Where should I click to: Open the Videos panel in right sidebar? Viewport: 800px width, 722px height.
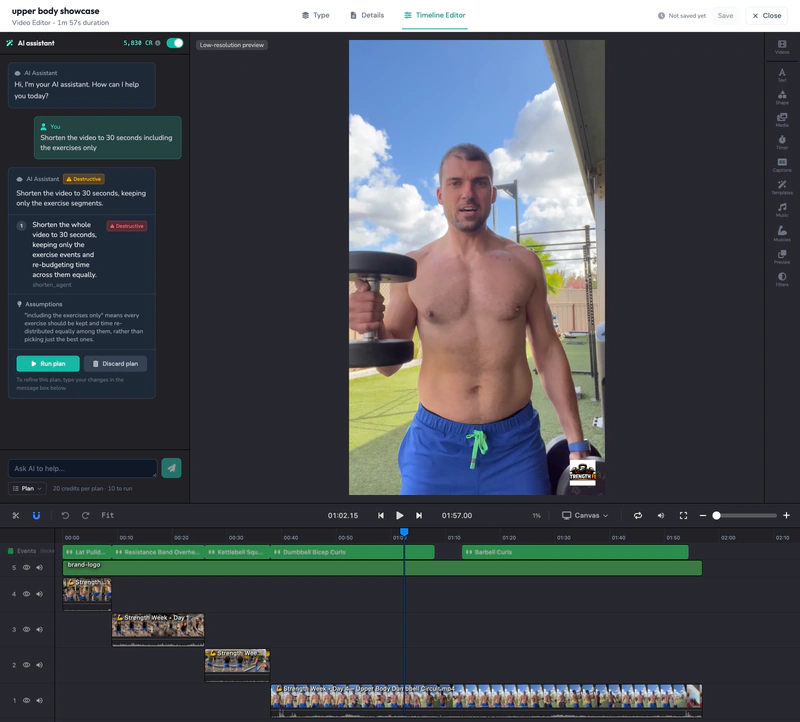click(782, 47)
